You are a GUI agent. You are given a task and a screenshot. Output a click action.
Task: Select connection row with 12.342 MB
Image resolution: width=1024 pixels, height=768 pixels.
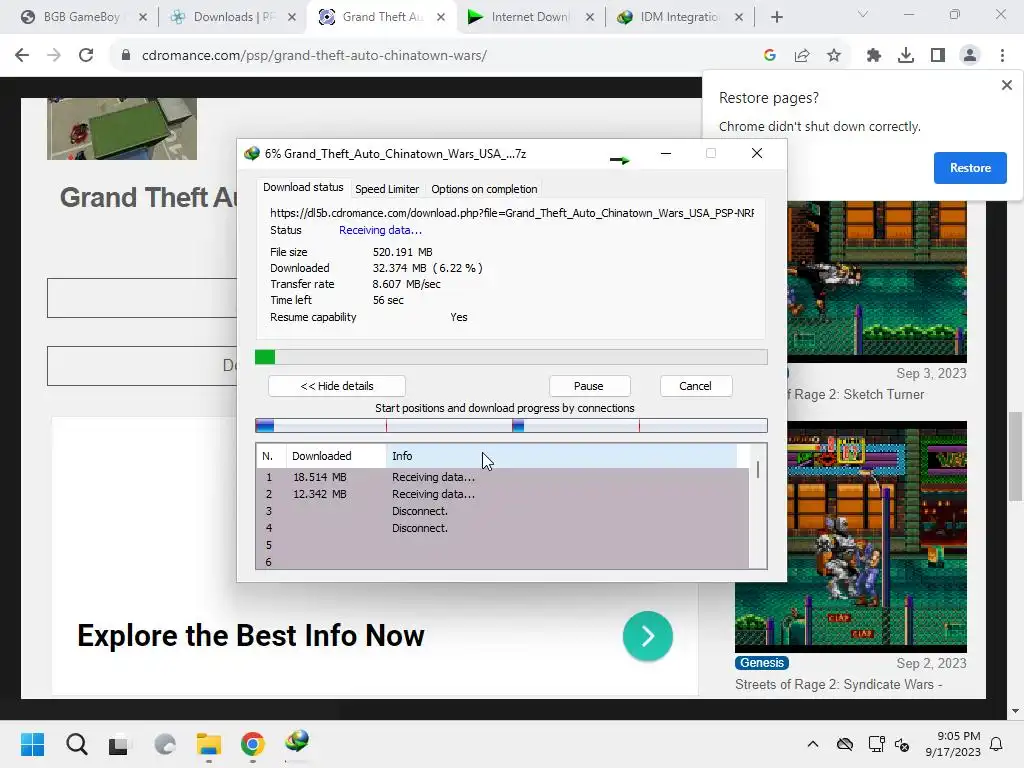(x=502, y=494)
